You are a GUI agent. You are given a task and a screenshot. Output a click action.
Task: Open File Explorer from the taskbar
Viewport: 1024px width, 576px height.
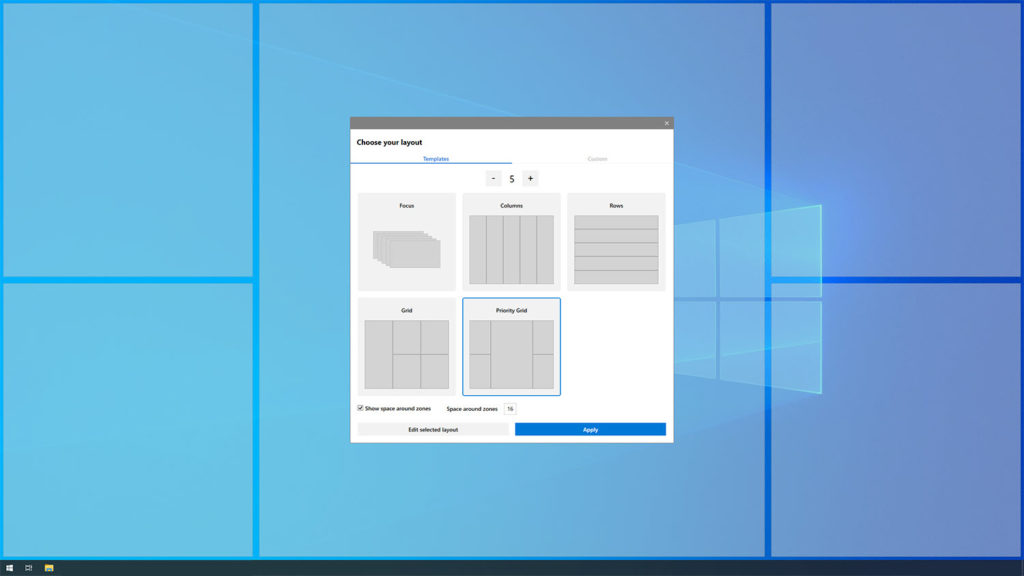click(x=49, y=568)
